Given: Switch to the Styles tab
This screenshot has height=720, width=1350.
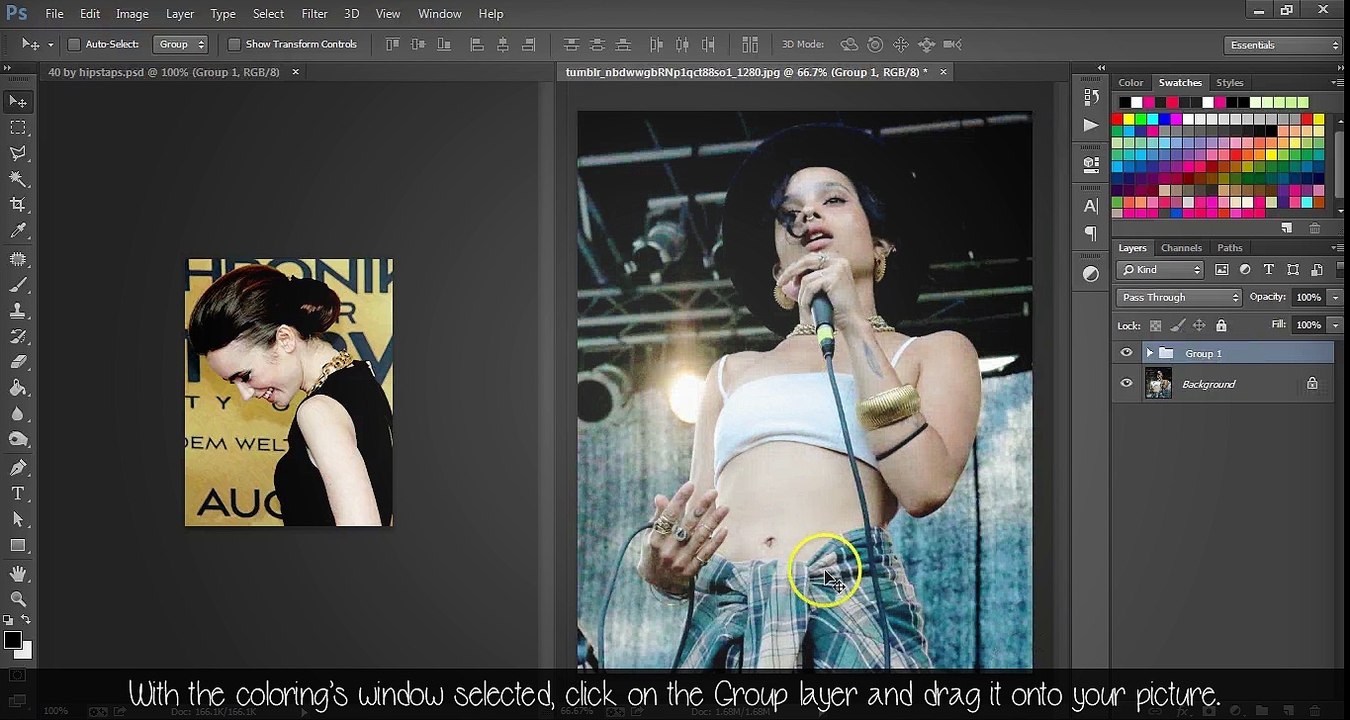Looking at the screenshot, I should click(1230, 83).
